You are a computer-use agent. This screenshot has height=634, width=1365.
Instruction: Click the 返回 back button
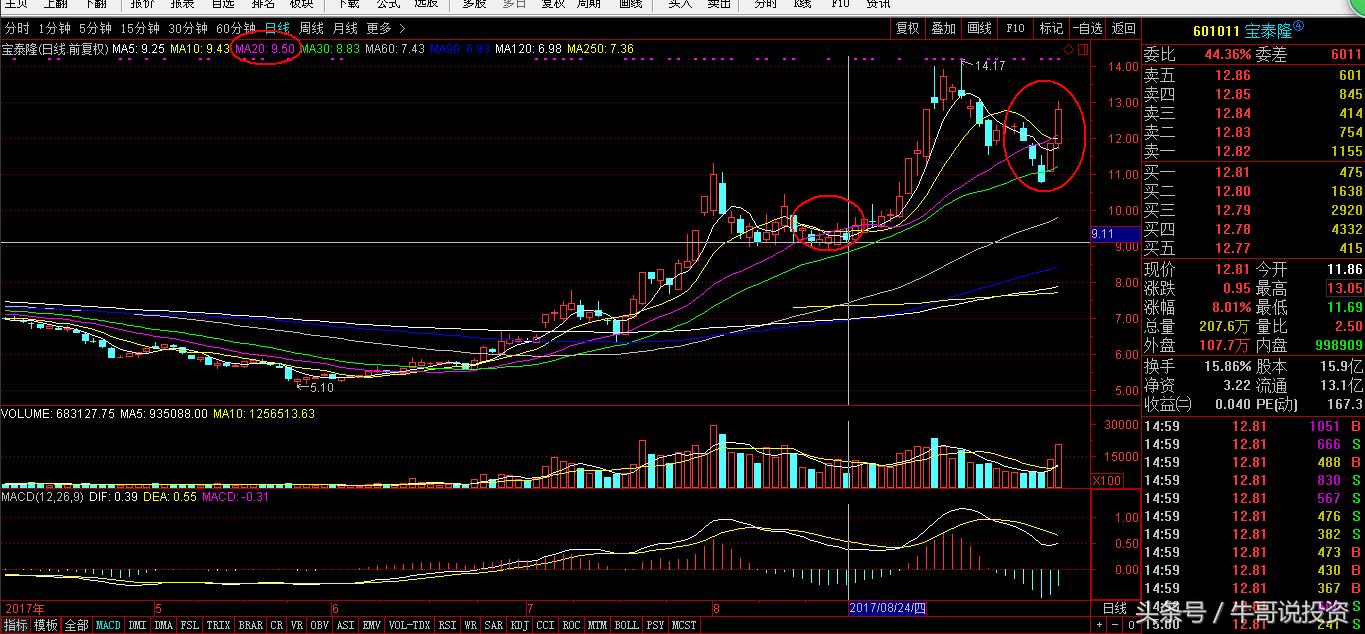(x=1124, y=28)
